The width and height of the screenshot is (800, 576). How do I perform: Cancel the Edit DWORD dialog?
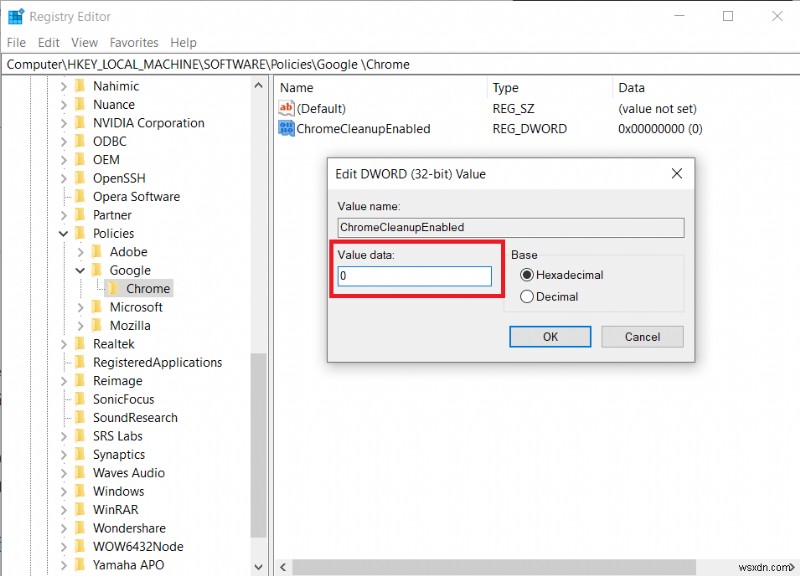[642, 337]
